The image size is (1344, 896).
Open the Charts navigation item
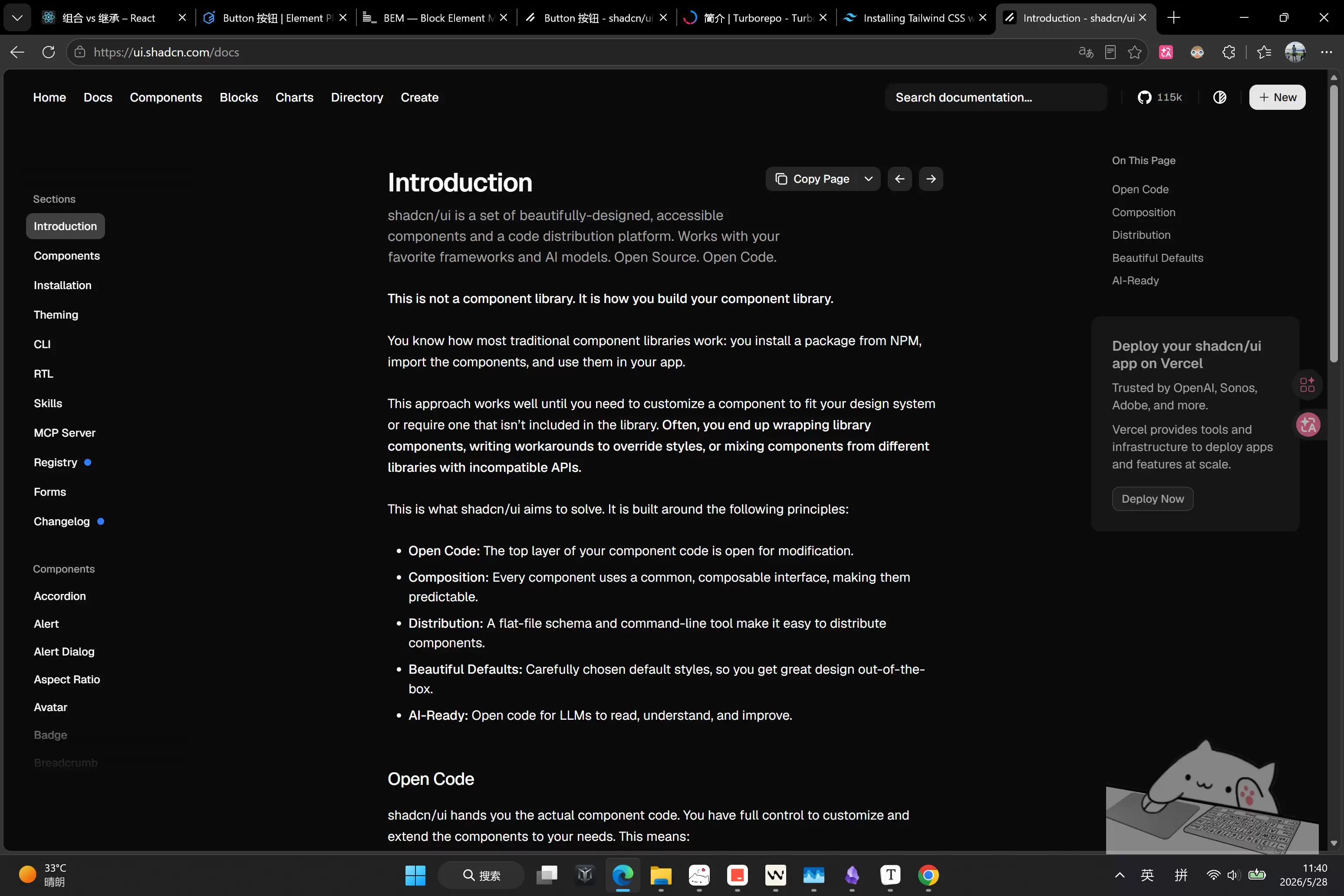coord(294,97)
